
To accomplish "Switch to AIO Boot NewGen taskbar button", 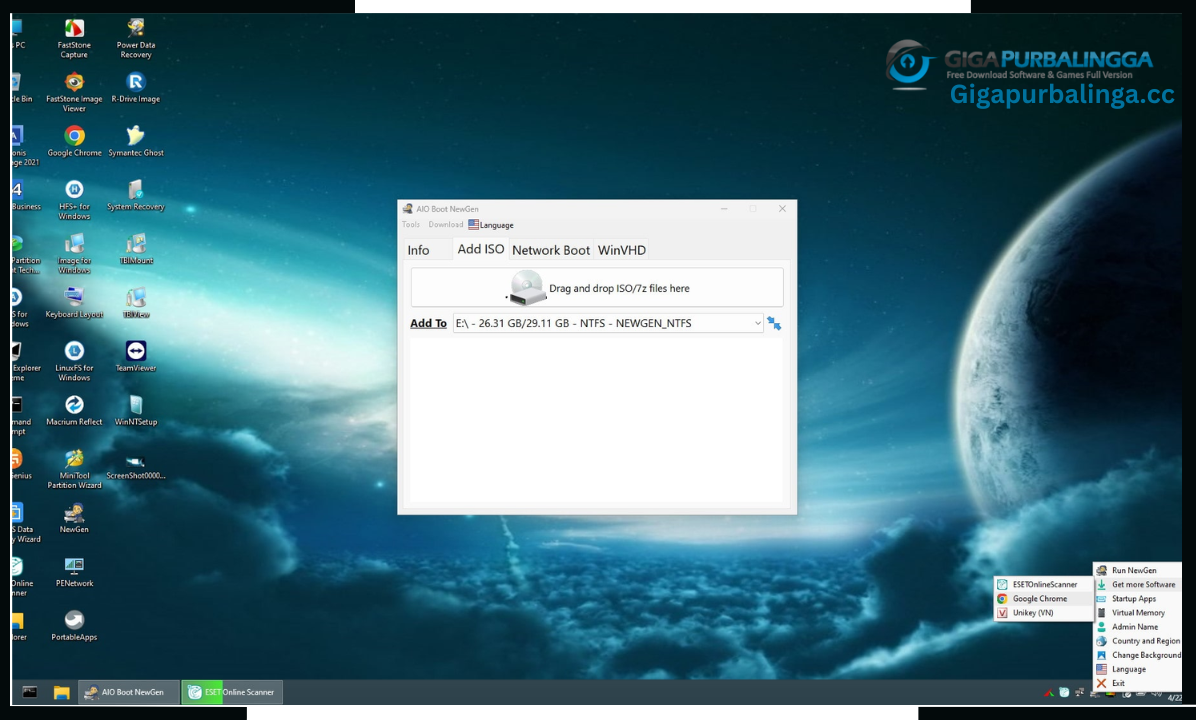I will click(x=129, y=692).
